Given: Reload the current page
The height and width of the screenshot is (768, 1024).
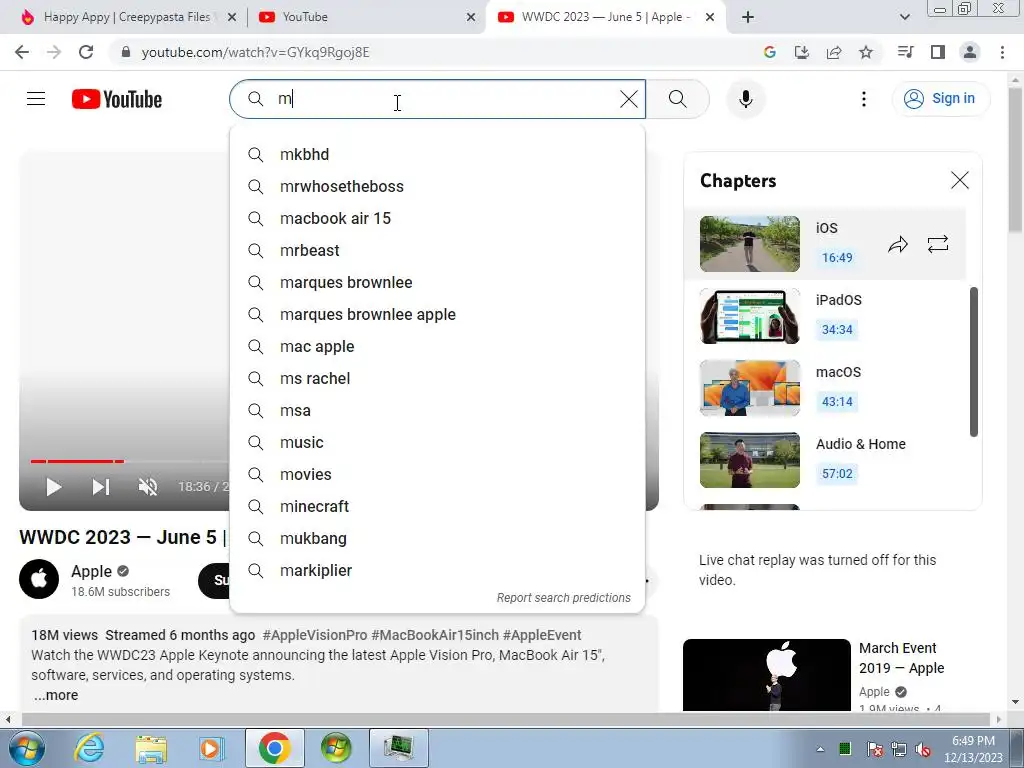Looking at the screenshot, I should [86, 52].
